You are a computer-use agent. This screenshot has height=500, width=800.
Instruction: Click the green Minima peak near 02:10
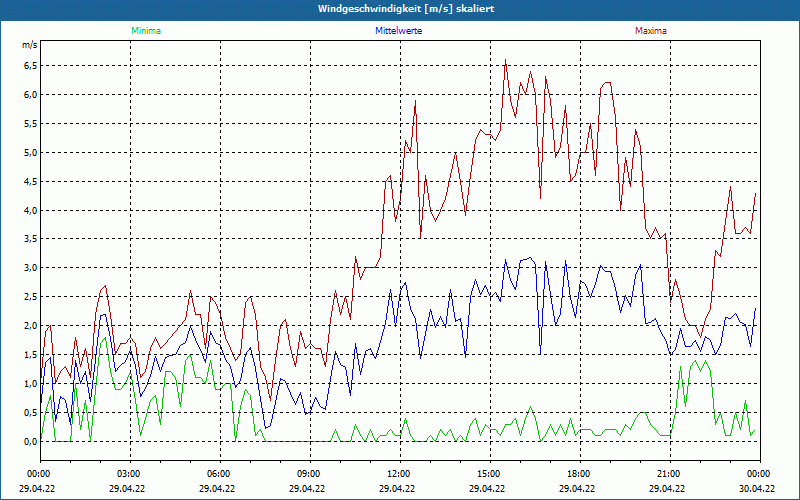click(105, 338)
